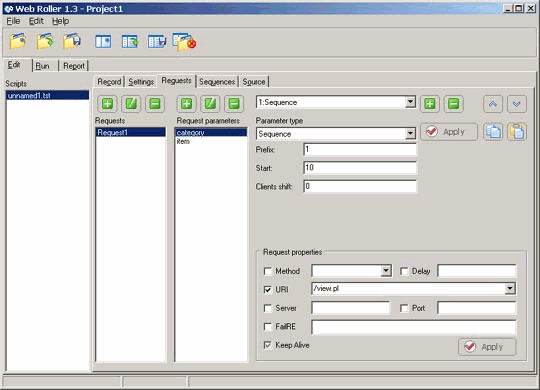
Task: Enable the FailRE checkbox
Action: (268, 326)
